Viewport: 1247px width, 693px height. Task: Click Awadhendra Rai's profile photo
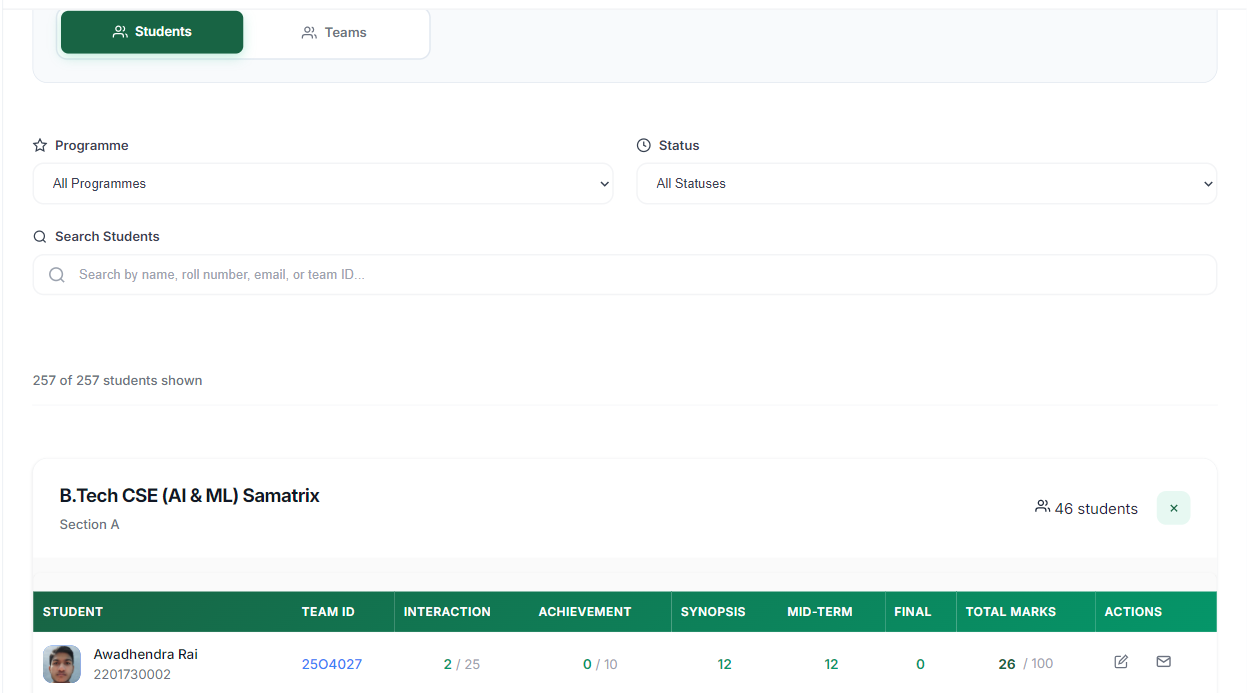(62, 664)
